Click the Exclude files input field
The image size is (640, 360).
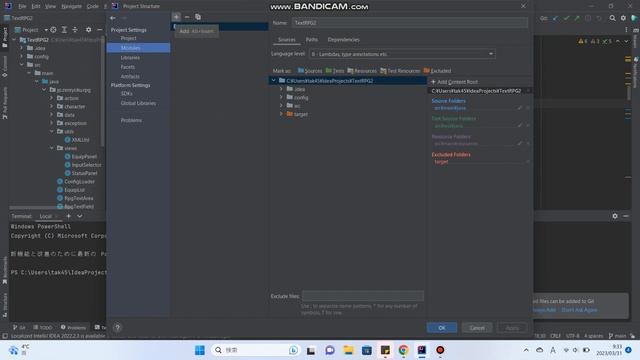pos(363,296)
